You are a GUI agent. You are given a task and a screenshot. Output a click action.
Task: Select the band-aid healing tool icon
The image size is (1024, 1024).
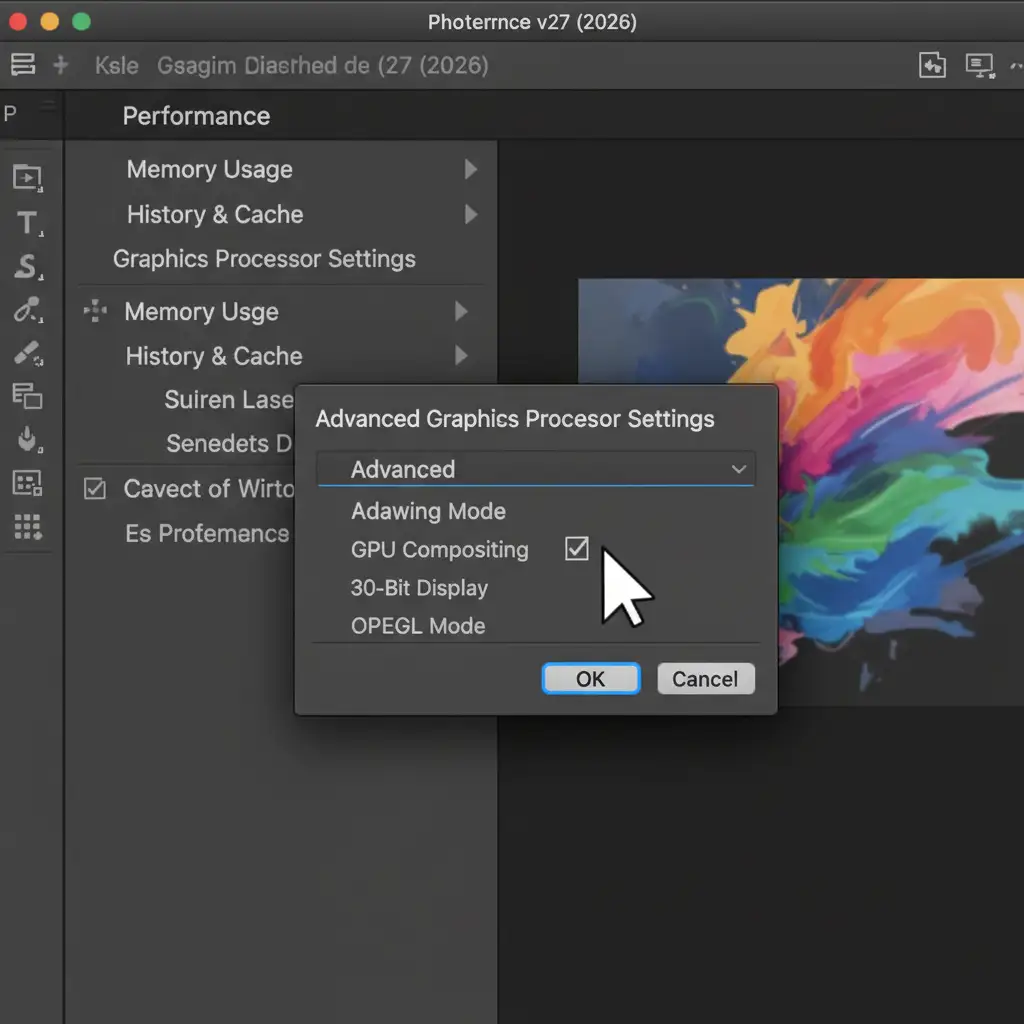(x=27, y=353)
